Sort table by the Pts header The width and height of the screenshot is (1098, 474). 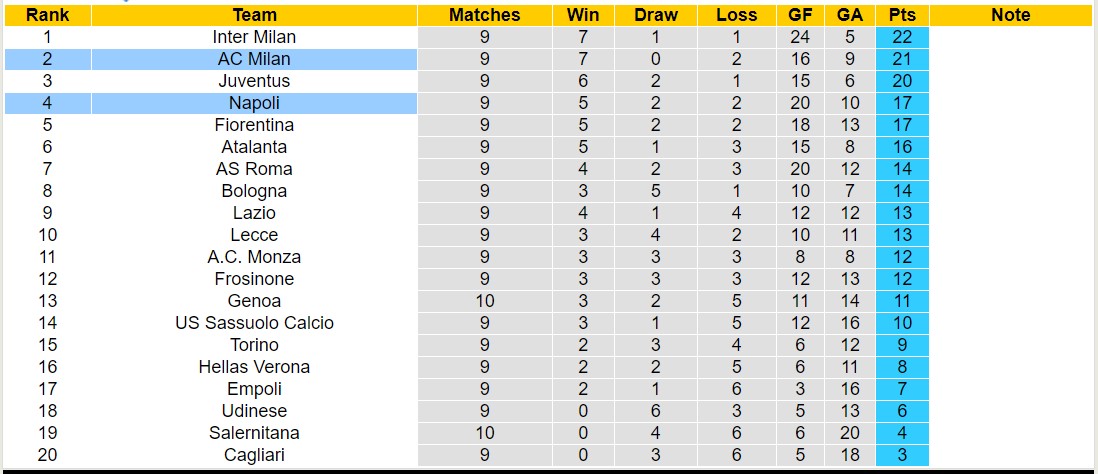pos(902,15)
